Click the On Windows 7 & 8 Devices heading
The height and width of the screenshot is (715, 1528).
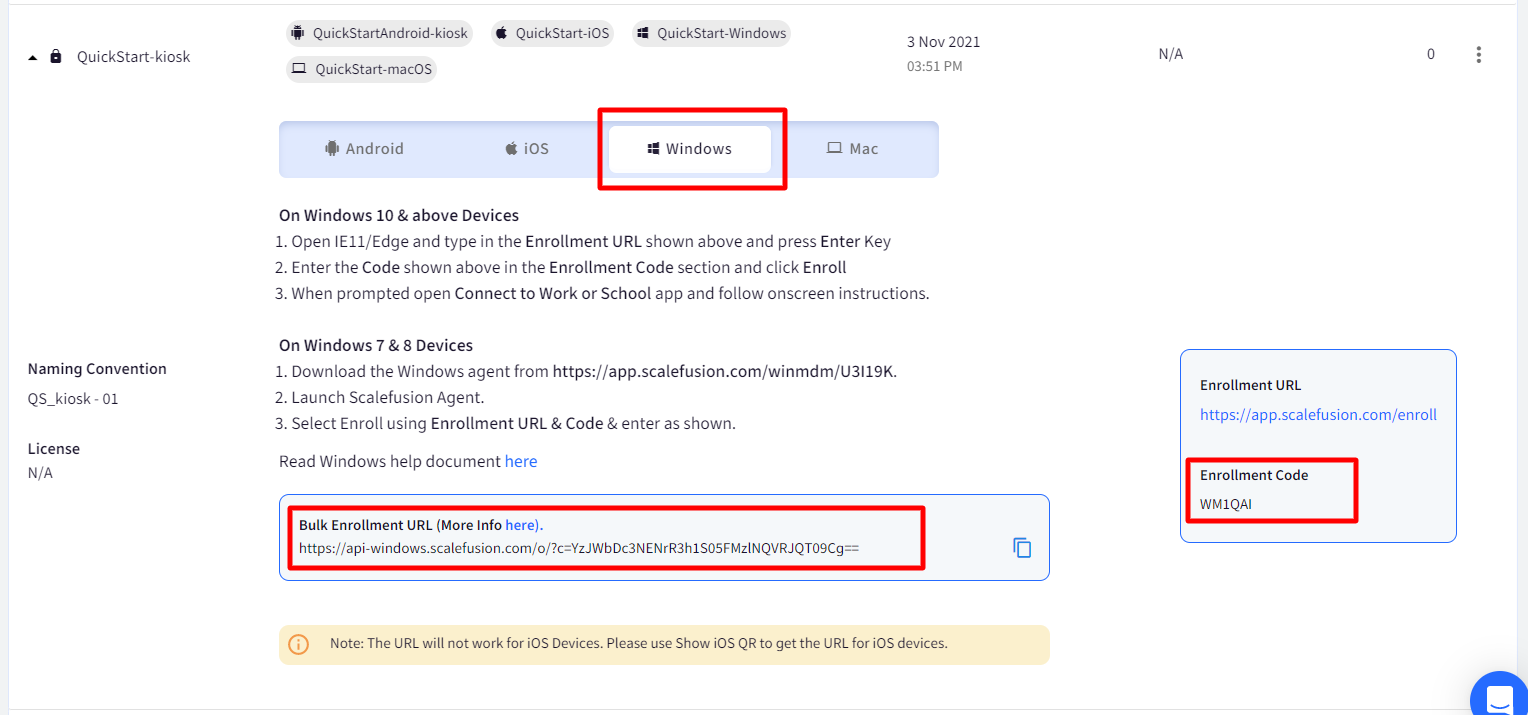(376, 346)
